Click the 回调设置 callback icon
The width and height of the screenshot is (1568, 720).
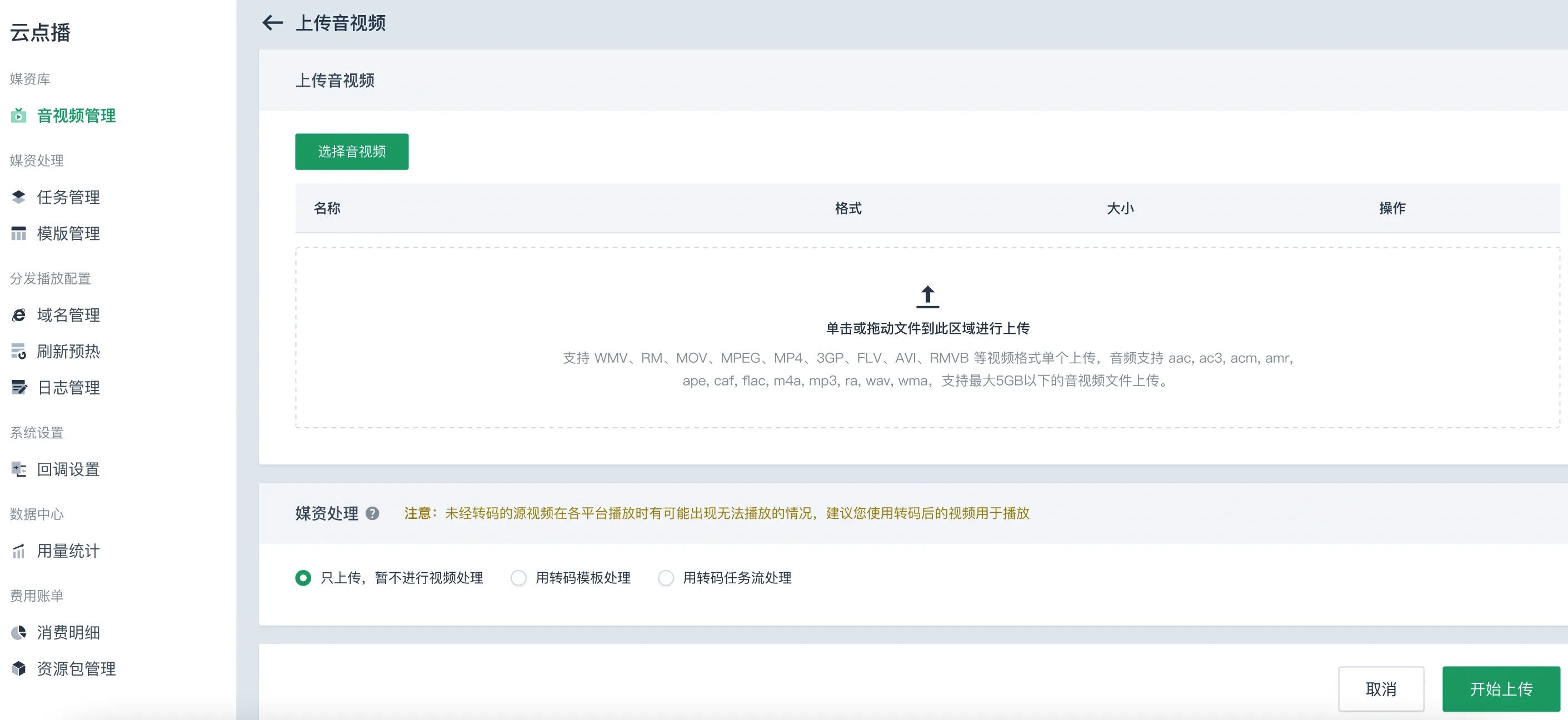tap(19, 469)
